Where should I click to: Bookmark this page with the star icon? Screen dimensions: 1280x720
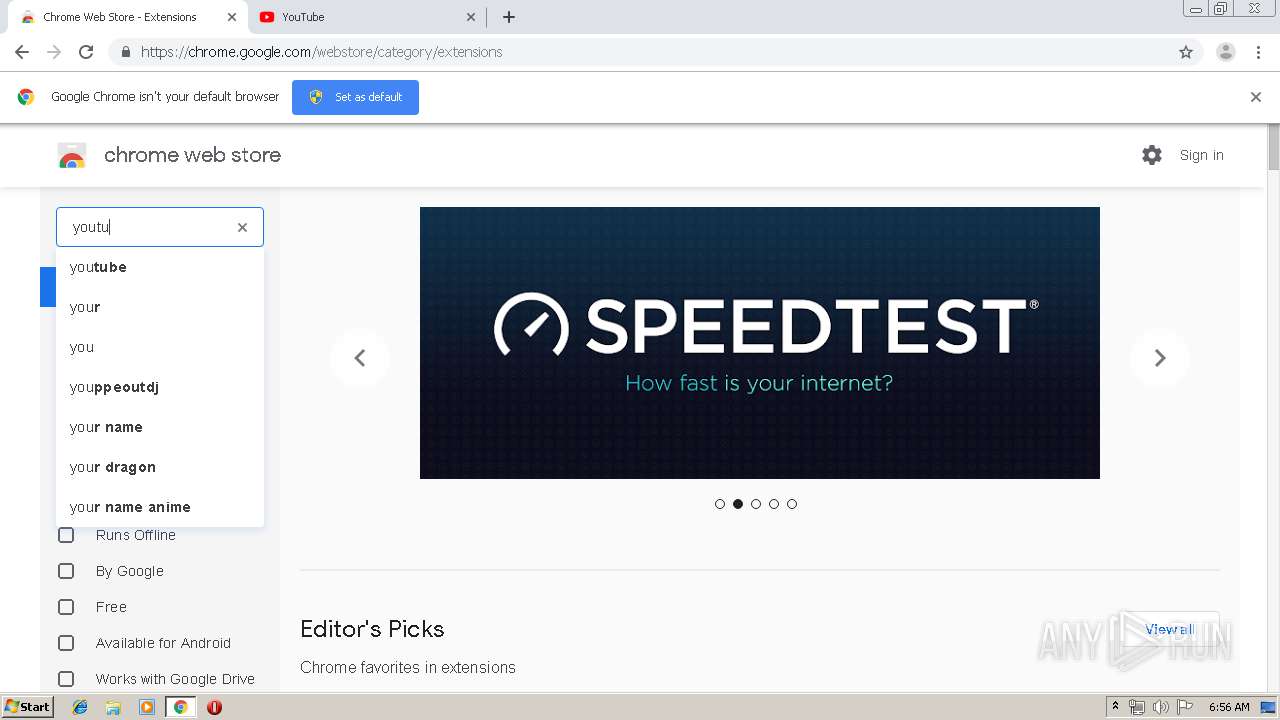point(1186,52)
